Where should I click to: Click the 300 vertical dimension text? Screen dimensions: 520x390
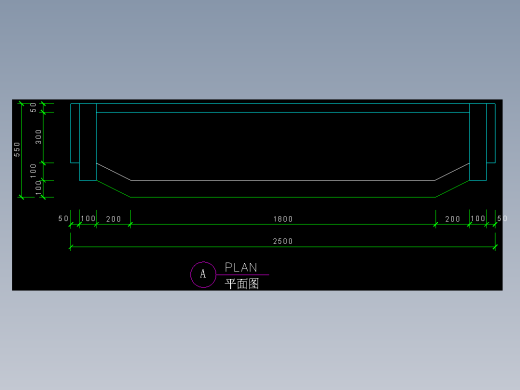click(x=38, y=137)
